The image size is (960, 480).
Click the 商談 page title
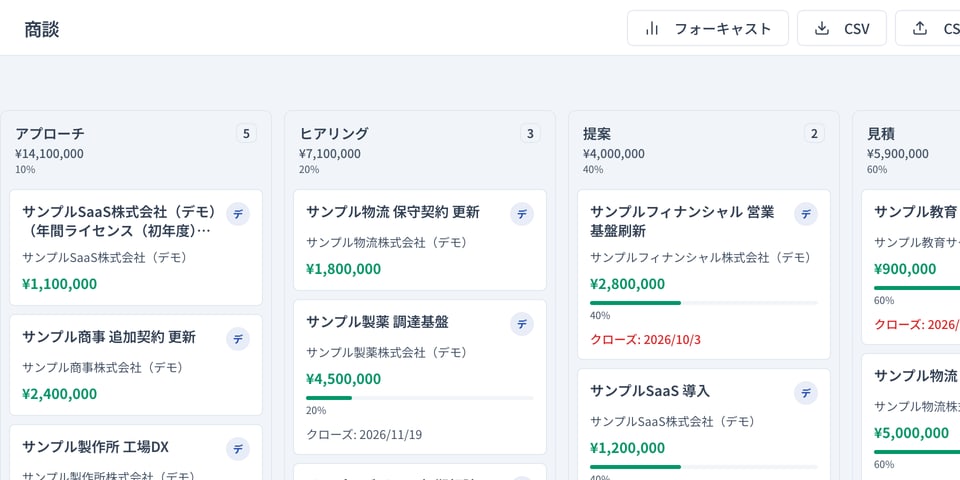coord(42,29)
